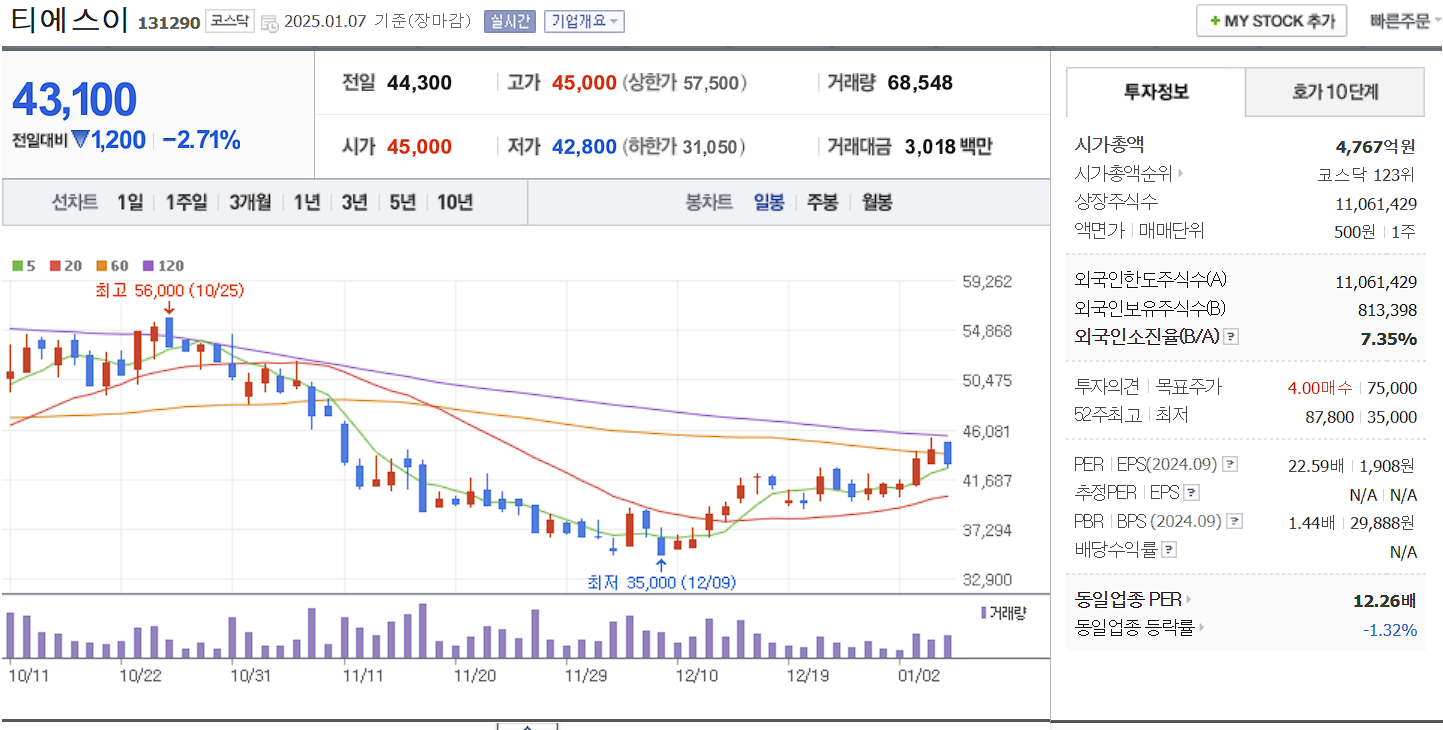Select the 1년 chart period tab
This screenshot has width=1443, height=730.
[306, 202]
